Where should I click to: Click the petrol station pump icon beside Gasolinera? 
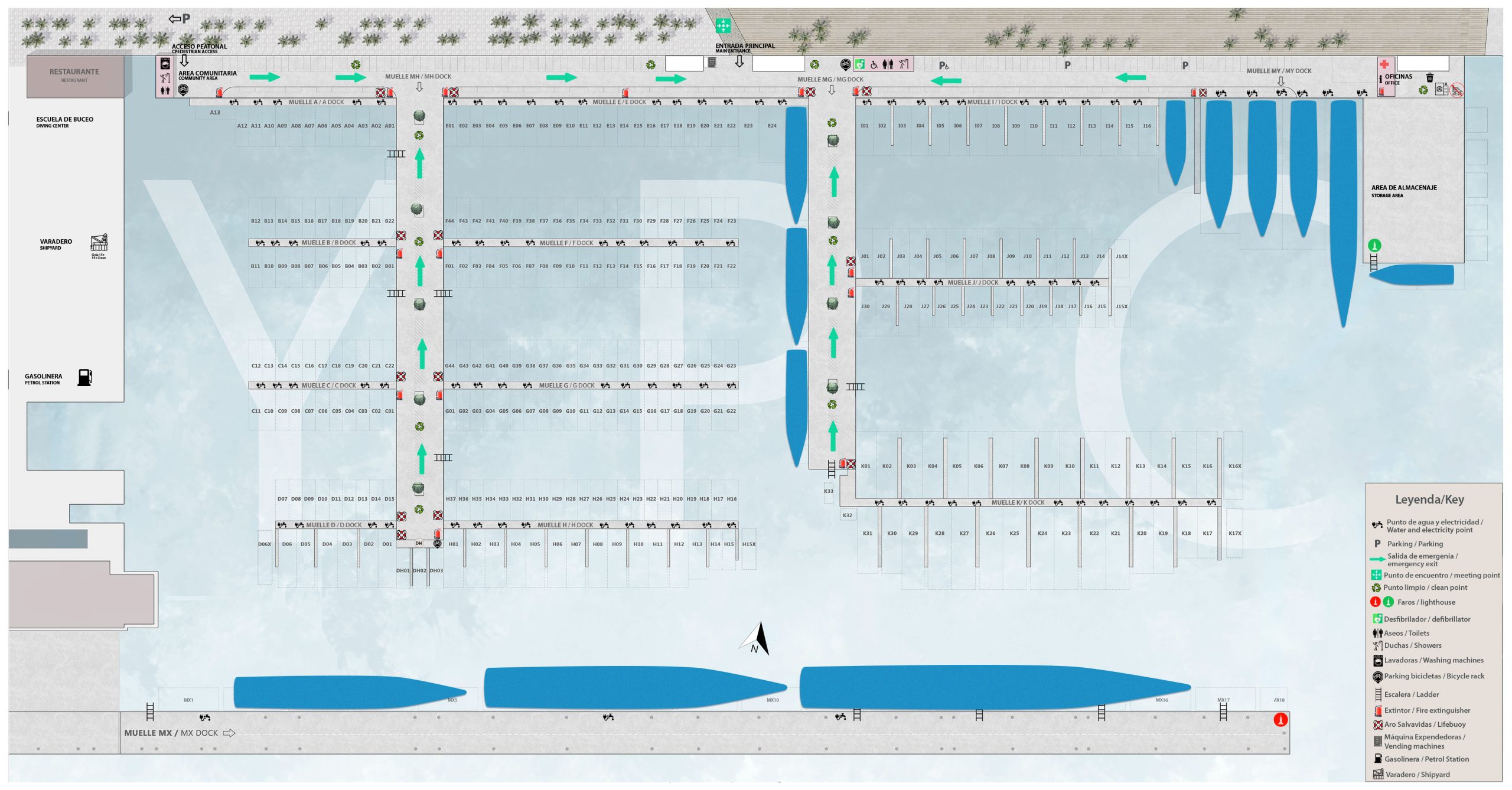point(85,377)
